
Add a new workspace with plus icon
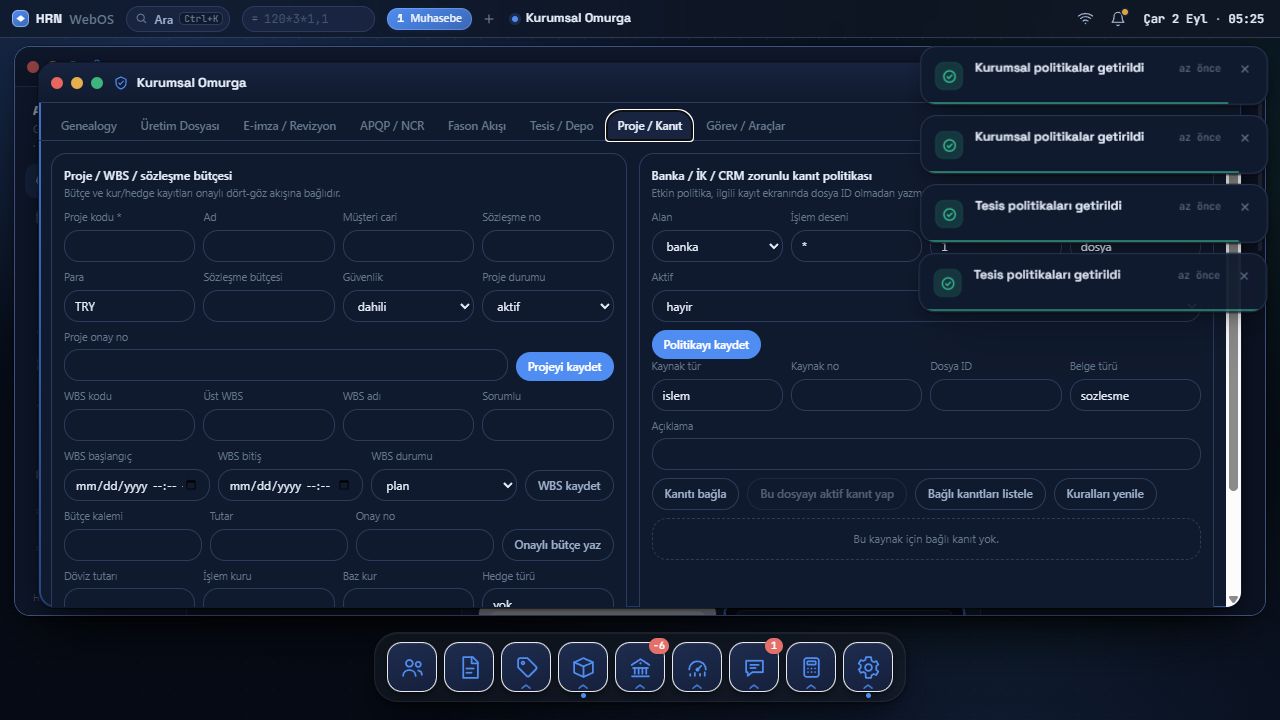tap(489, 19)
